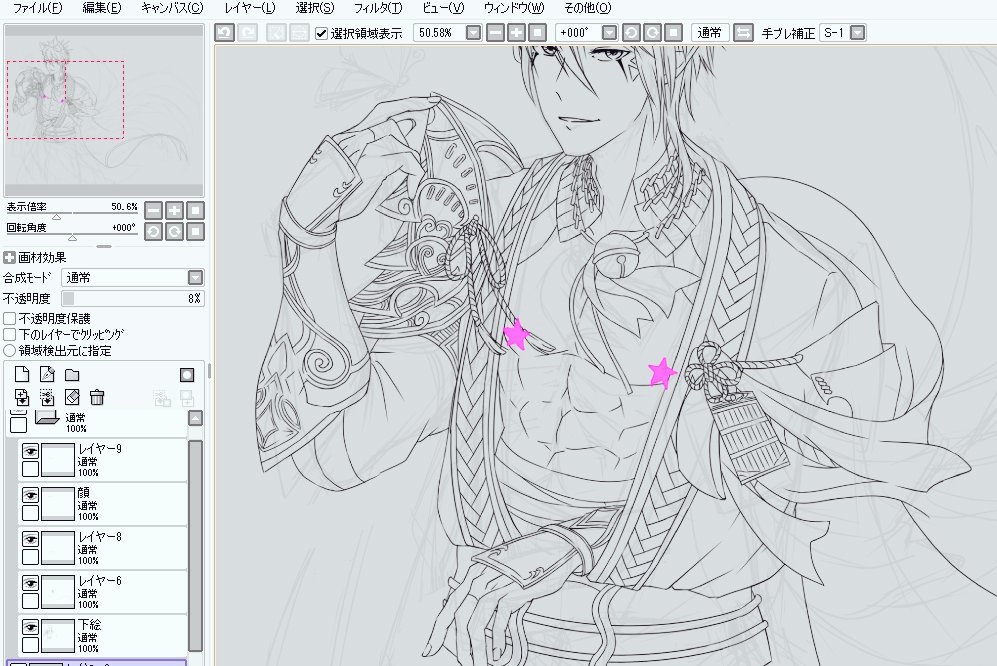
Task: Rotate clockwise in navigator panel
Action: (x=174, y=232)
